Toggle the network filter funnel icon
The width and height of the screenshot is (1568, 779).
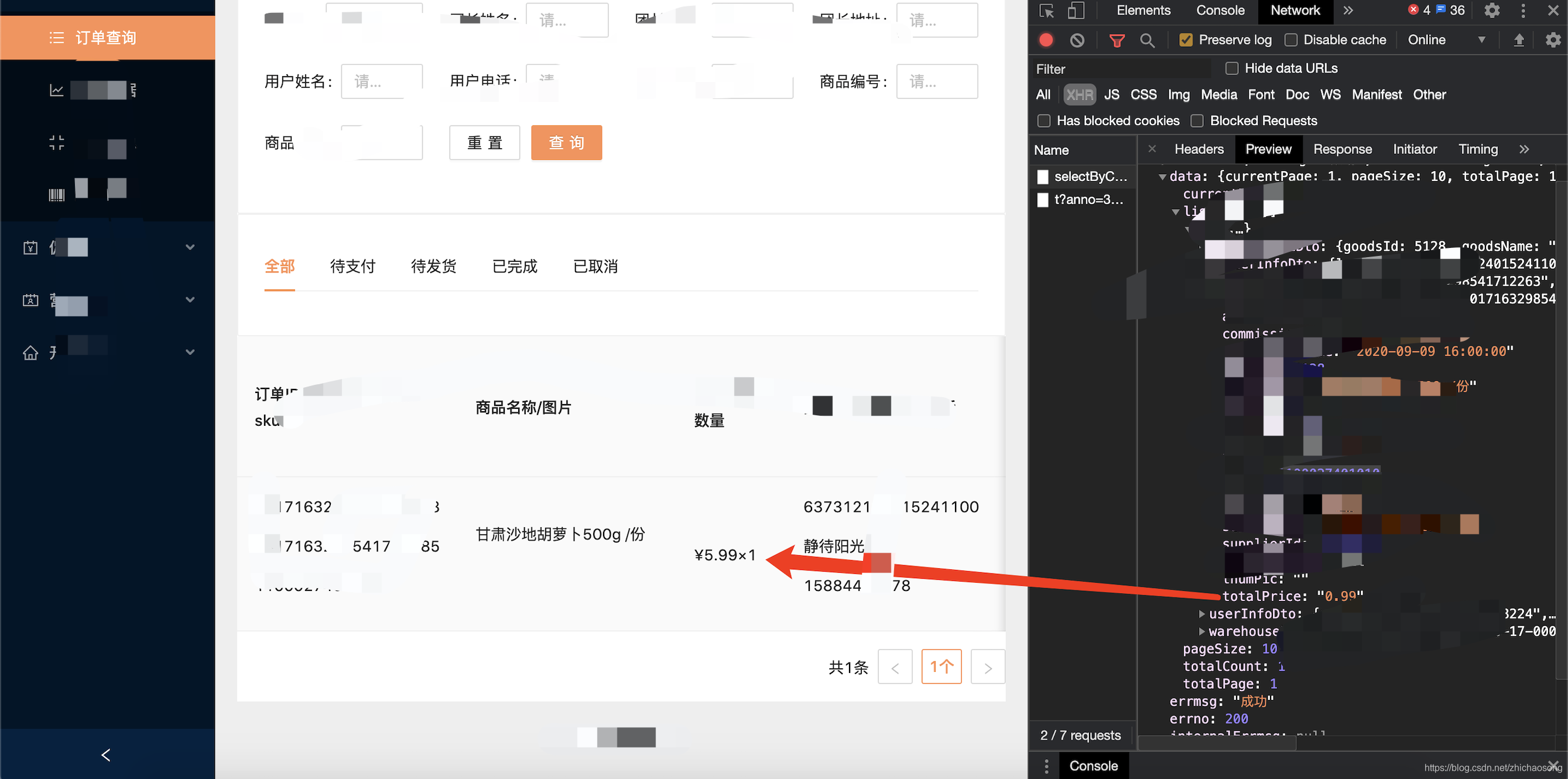tap(1117, 40)
